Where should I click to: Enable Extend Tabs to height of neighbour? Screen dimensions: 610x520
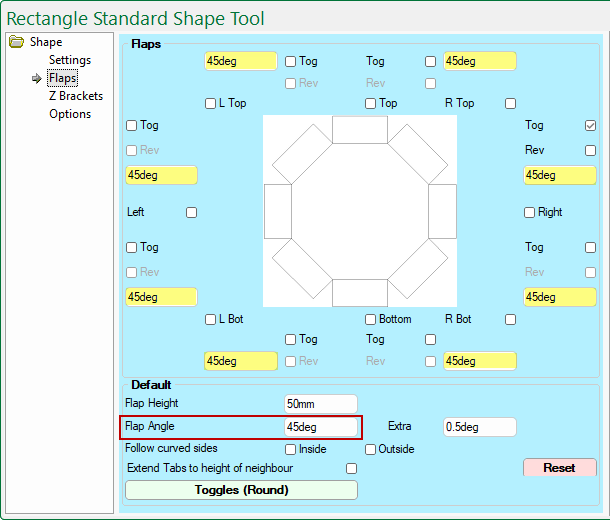coord(351,468)
